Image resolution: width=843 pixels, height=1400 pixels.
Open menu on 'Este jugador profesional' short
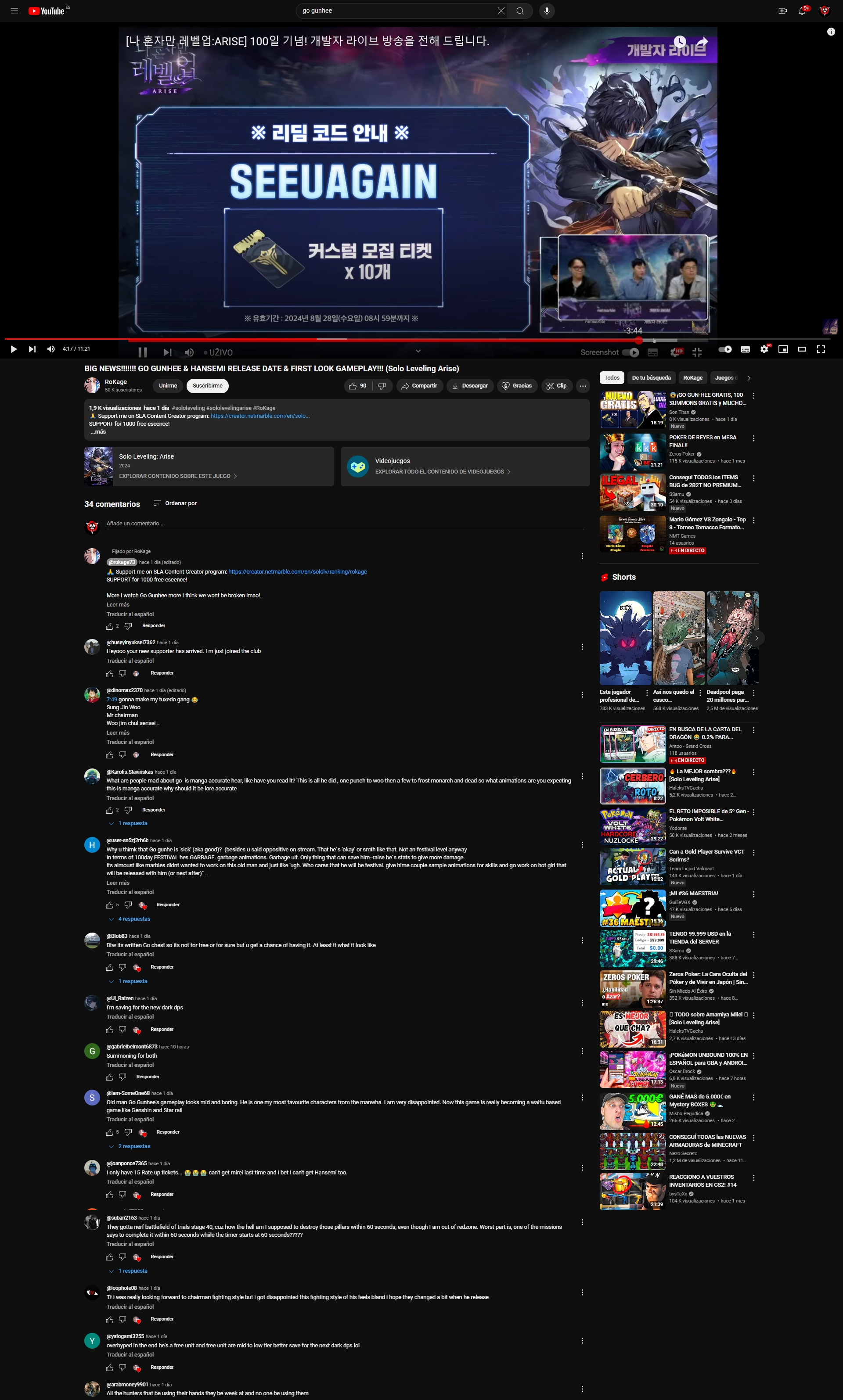646,693
